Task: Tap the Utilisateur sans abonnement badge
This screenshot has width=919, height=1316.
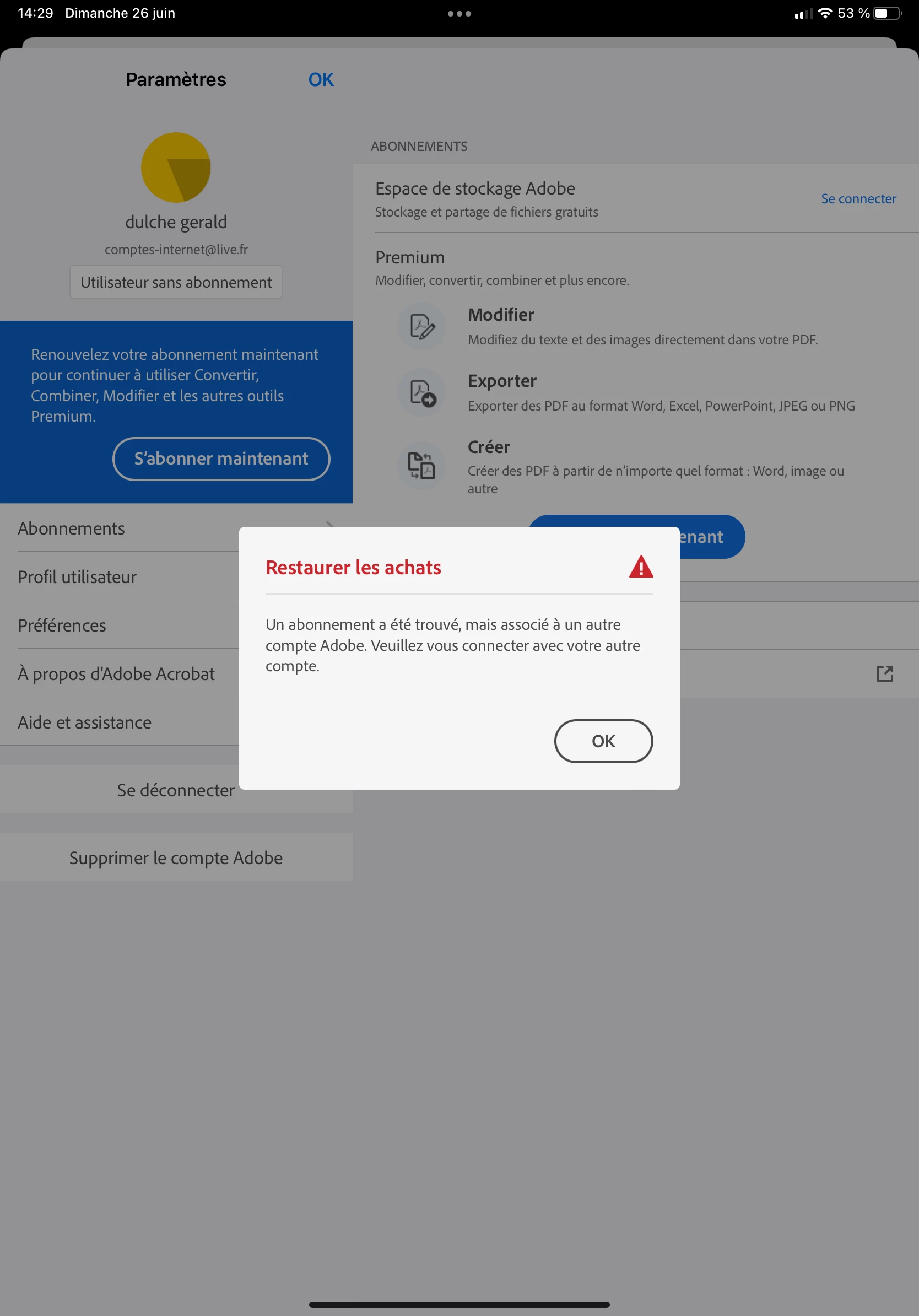Action: pos(176,282)
